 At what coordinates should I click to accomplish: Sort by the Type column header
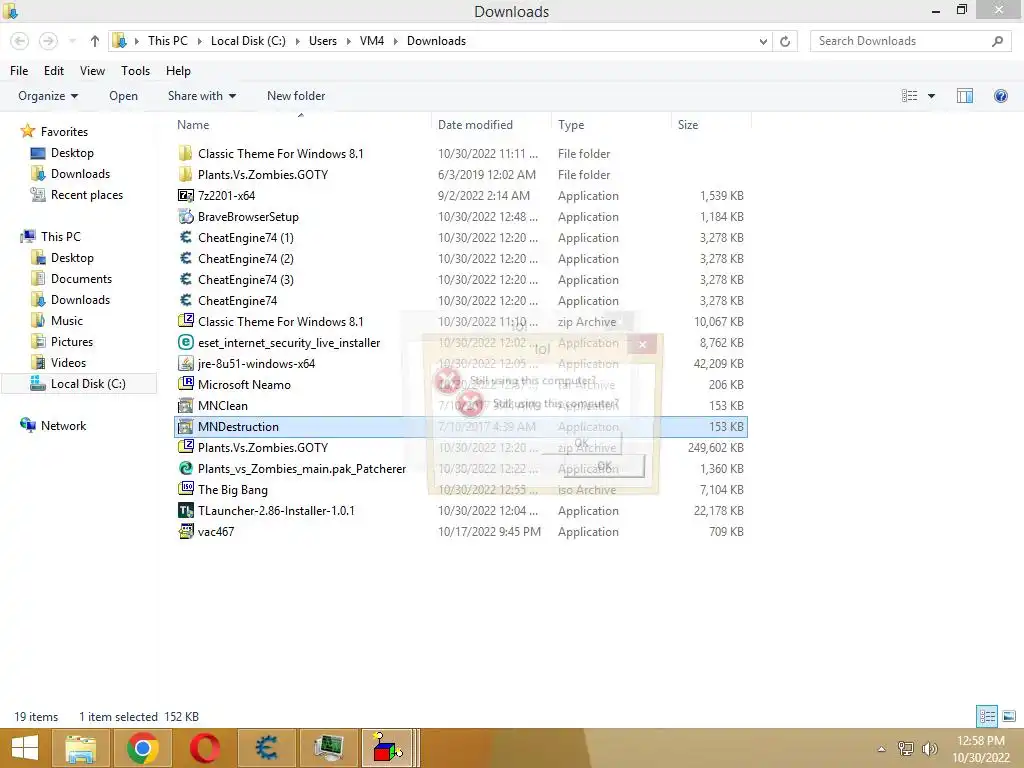click(611, 124)
